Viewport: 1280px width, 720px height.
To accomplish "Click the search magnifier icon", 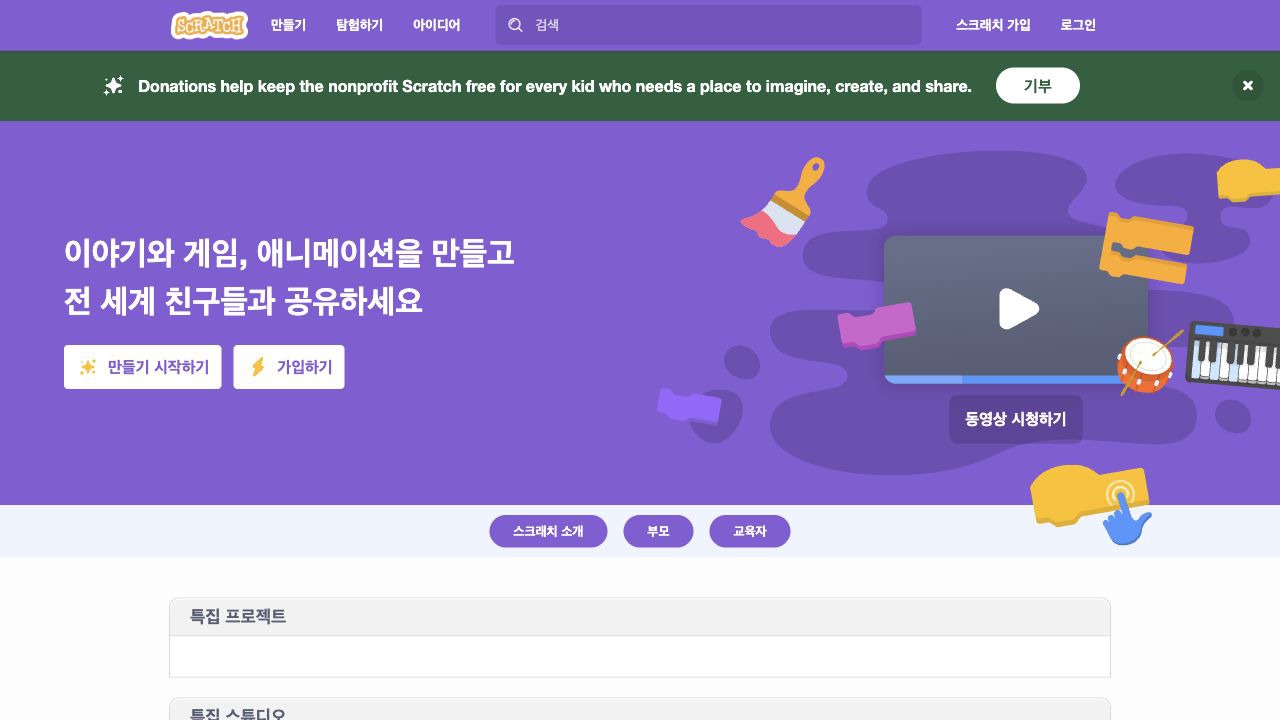I will 515,25.
